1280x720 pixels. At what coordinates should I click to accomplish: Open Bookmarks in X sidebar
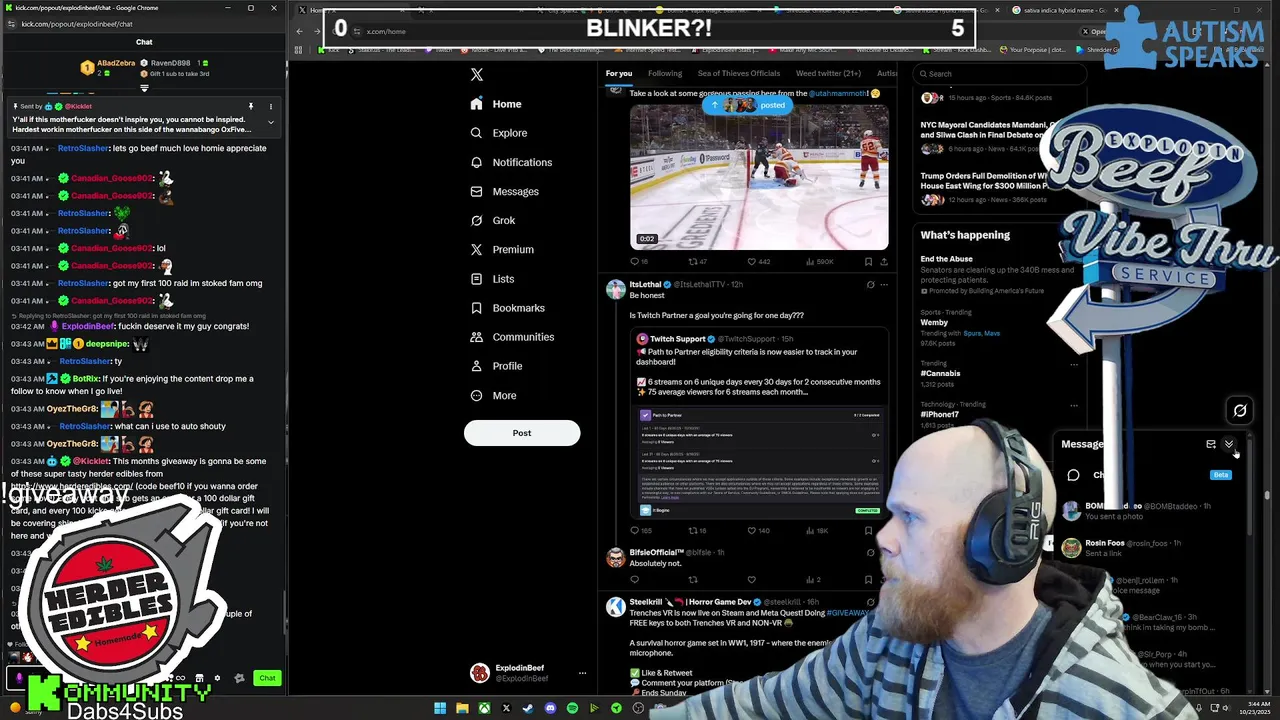[x=506, y=308]
